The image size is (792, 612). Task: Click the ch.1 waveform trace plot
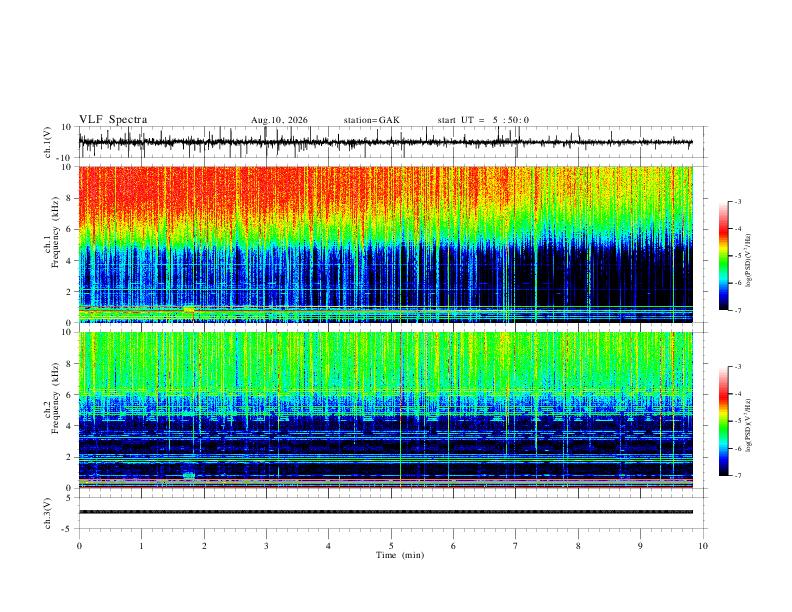point(385,142)
